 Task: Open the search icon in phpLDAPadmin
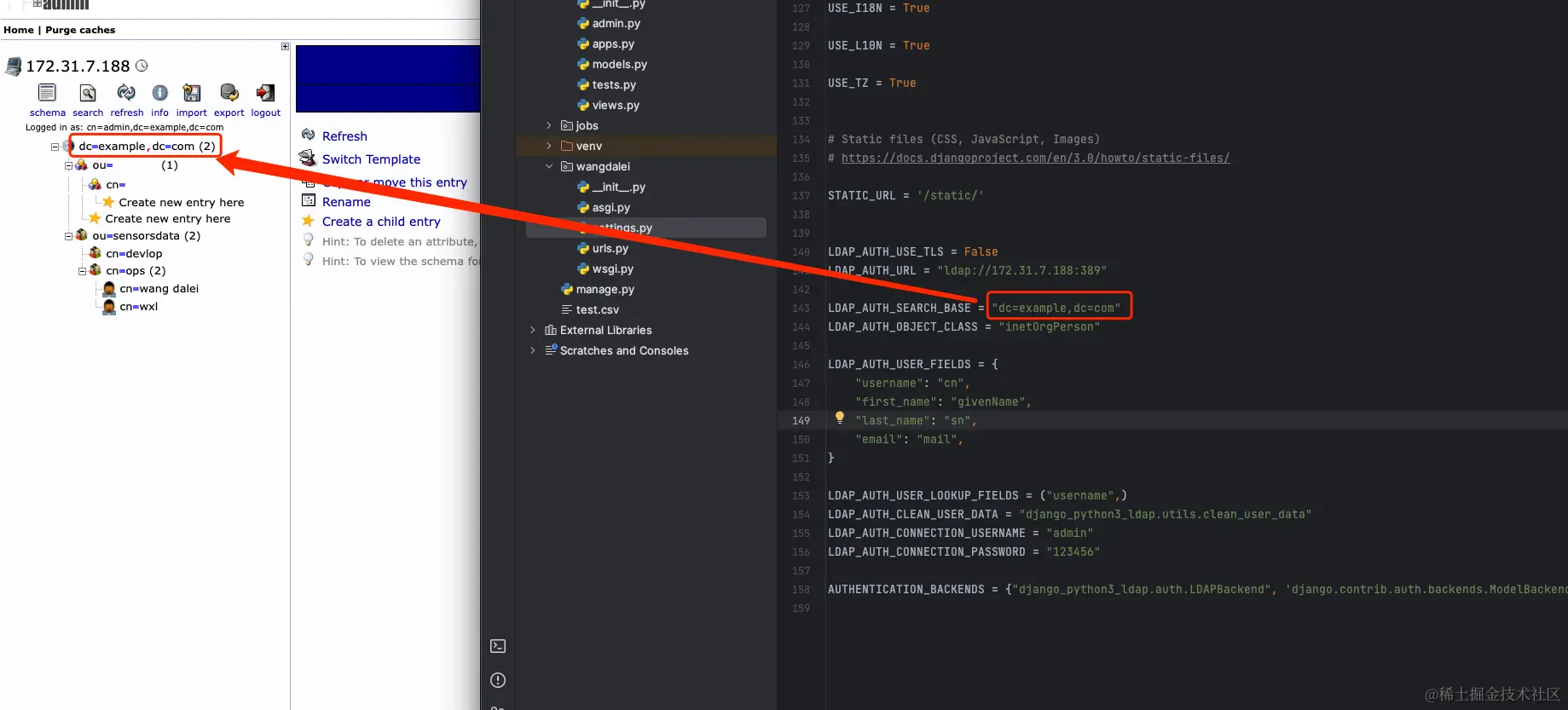(x=88, y=92)
